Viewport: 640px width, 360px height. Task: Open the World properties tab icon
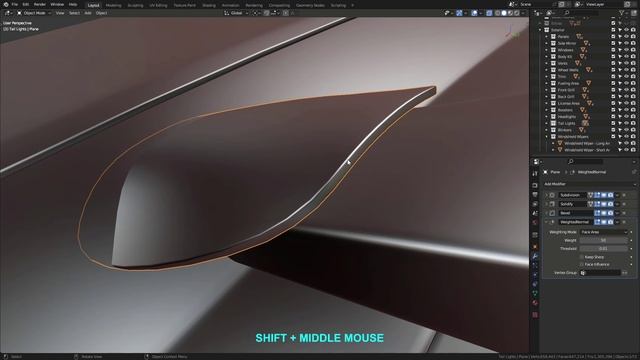click(x=535, y=223)
